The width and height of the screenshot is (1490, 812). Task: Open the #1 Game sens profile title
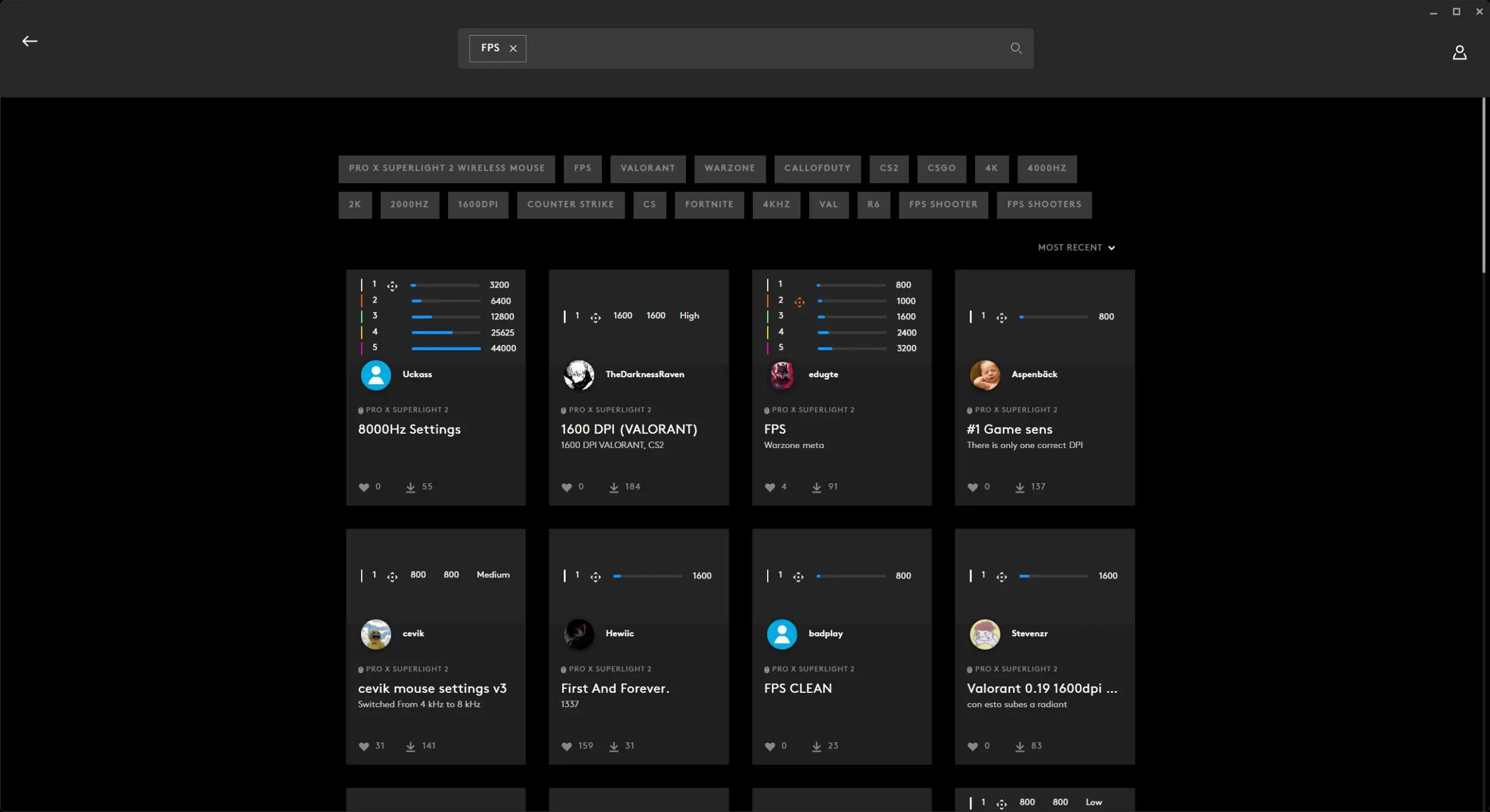coord(1009,430)
